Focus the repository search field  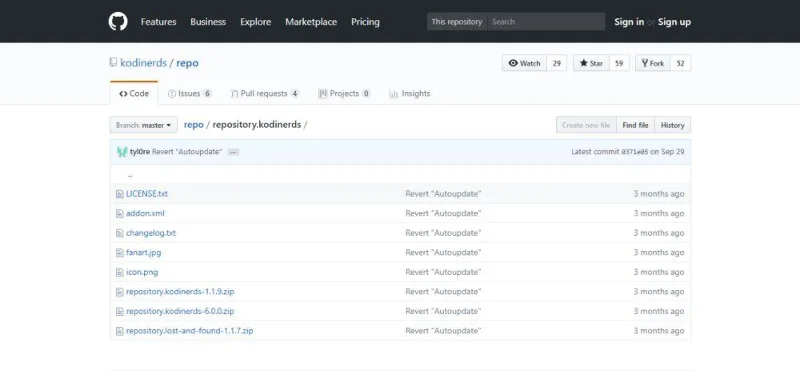click(x=546, y=22)
